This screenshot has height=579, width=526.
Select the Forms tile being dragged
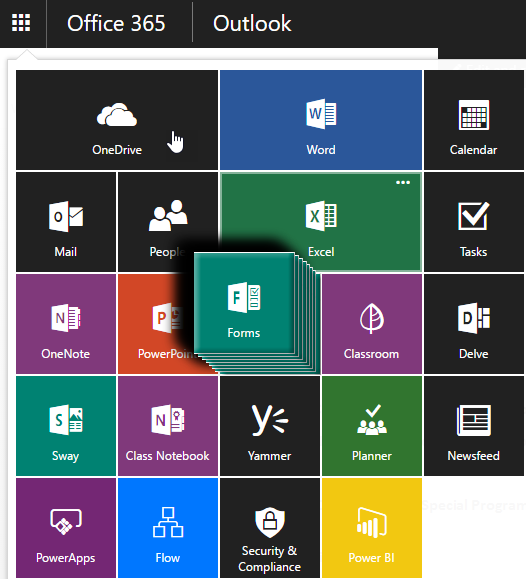coord(244,303)
